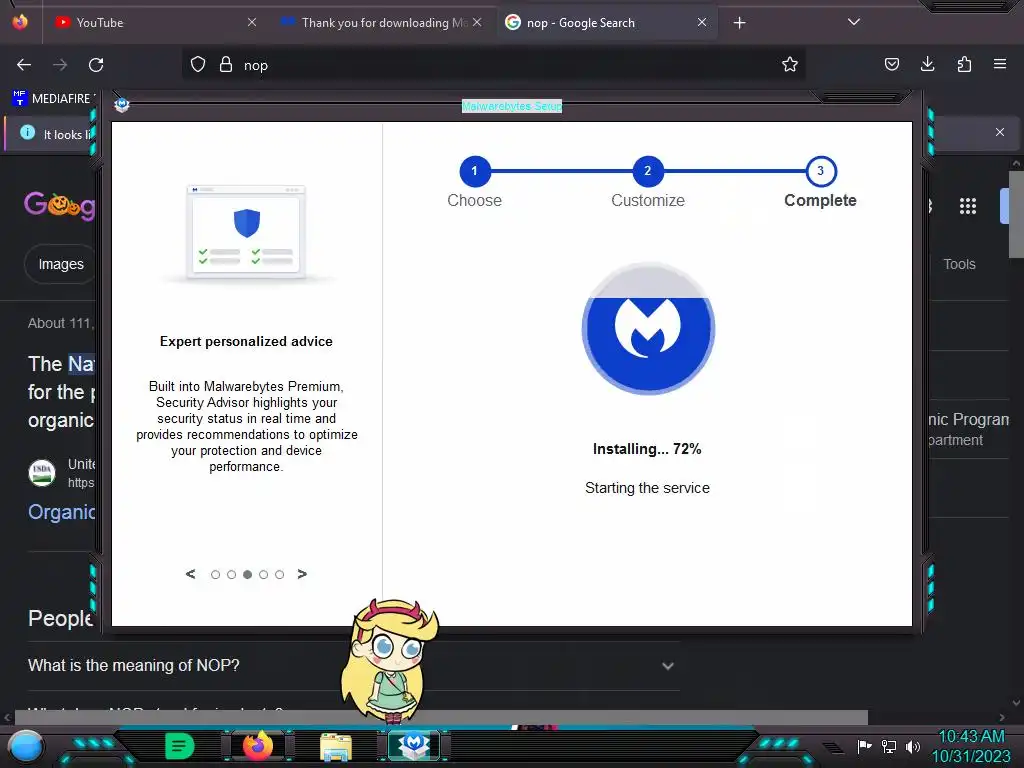Close the YouTube tab
The width and height of the screenshot is (1024, 768).
point(251,22)
